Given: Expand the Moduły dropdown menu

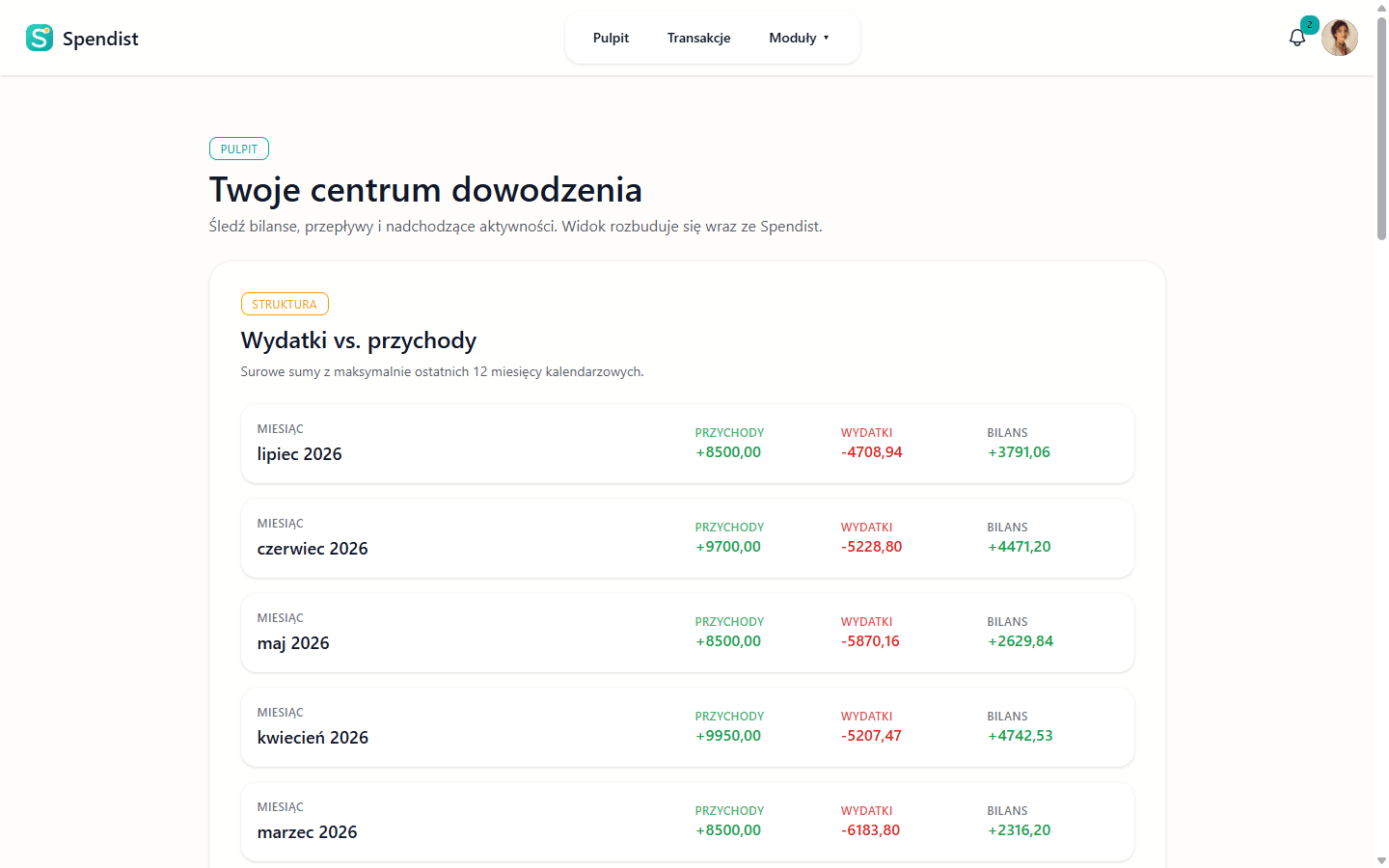Looking at the screenshot, I should coord(799,38).
